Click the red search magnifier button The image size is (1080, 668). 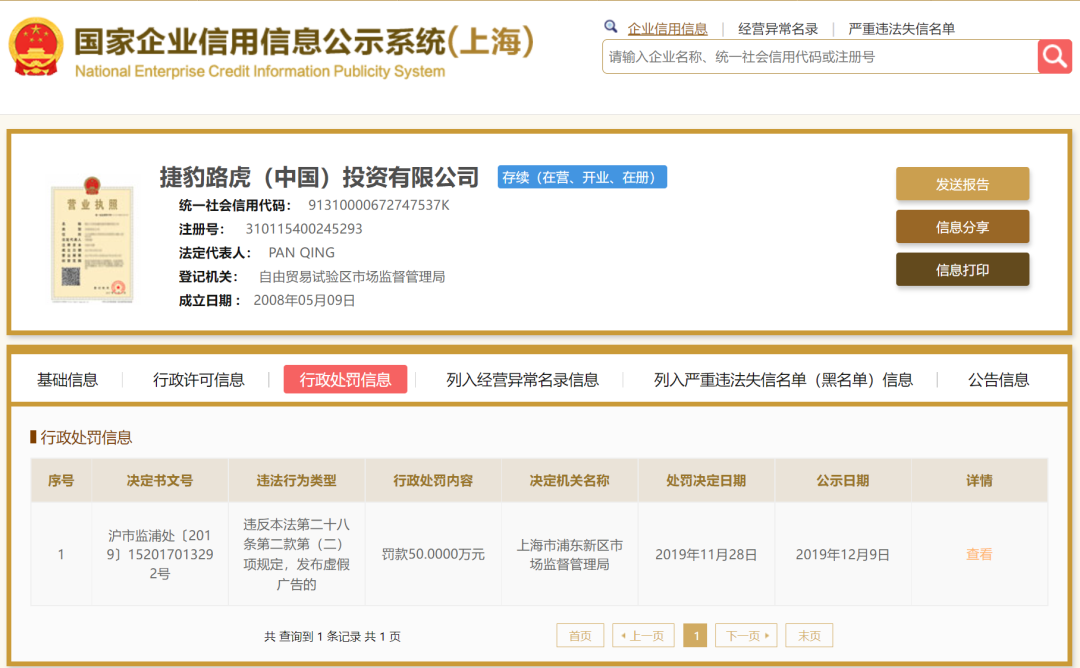(1055, 56)
